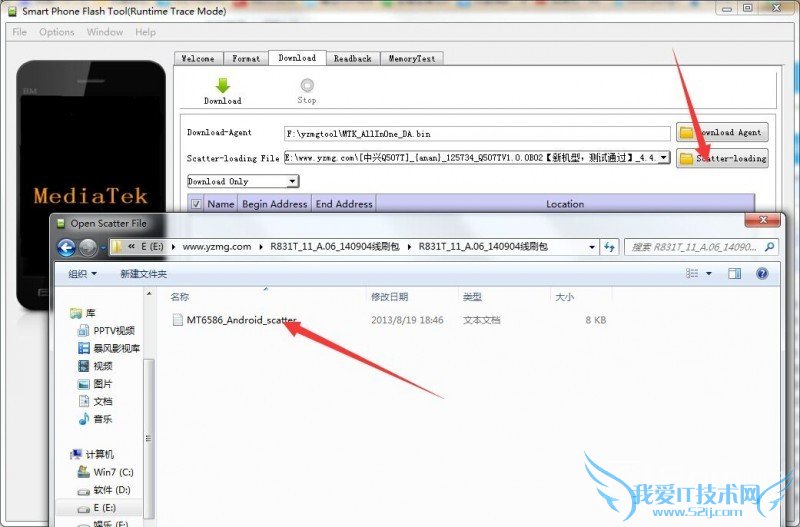Viewport: 800px width, 527px height.
Task: Click the refresh icon beside address bar
Action: [609, 247]
